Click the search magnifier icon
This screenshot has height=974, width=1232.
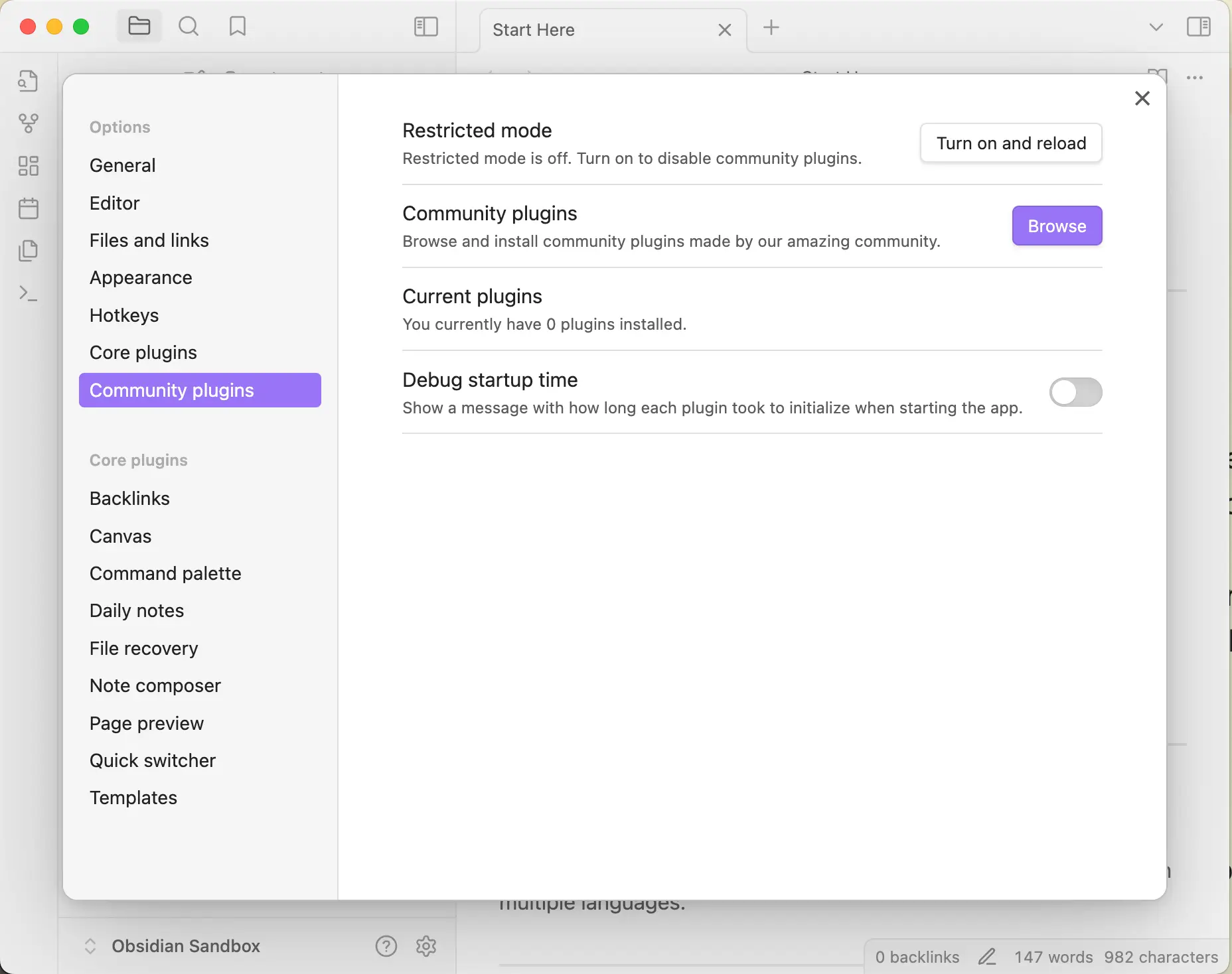click(189, 27)
